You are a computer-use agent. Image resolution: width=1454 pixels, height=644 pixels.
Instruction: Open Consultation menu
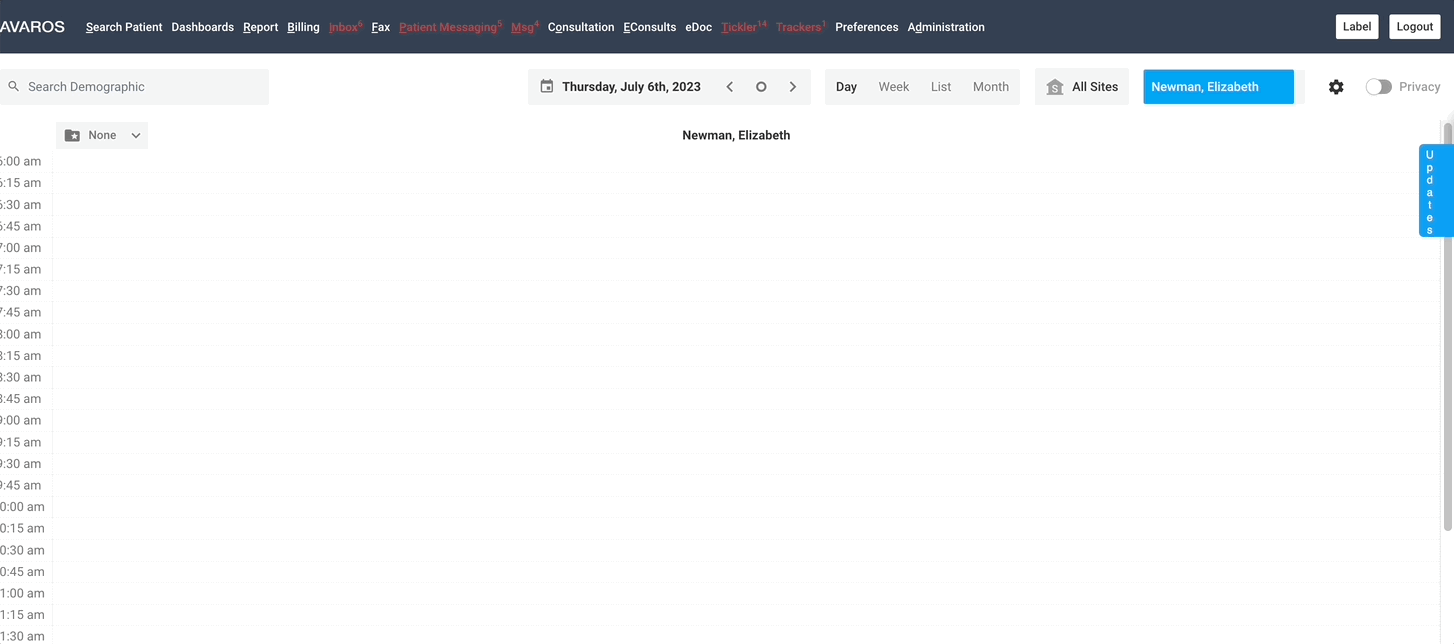(581, 27)
